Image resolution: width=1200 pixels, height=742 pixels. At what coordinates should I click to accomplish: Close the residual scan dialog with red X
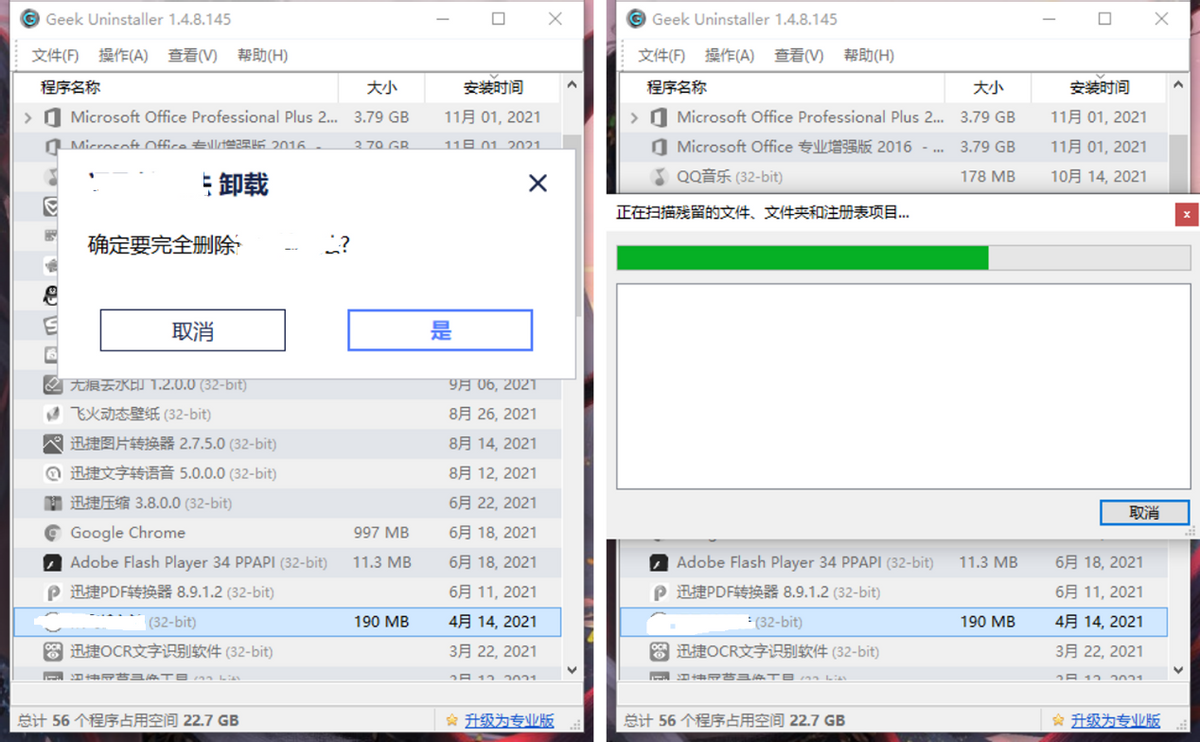pyautogui.click(x=1187, y=214)
